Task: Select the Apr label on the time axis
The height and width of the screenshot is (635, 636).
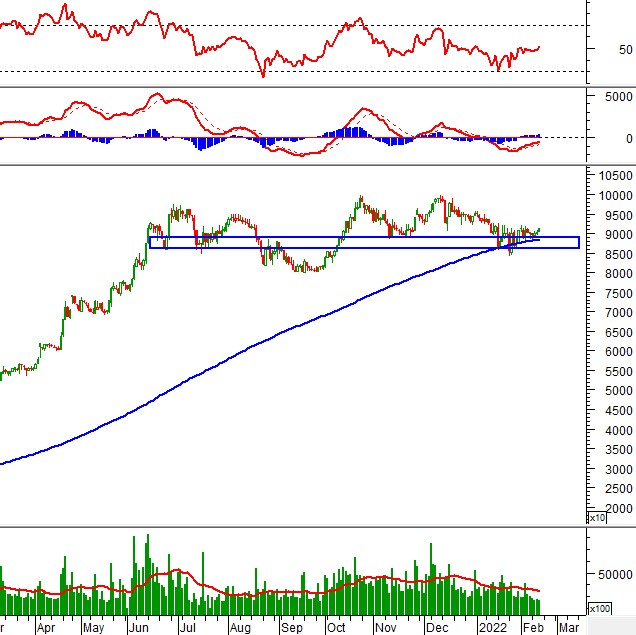Action: pyautogui.click(x=46, y=628)
